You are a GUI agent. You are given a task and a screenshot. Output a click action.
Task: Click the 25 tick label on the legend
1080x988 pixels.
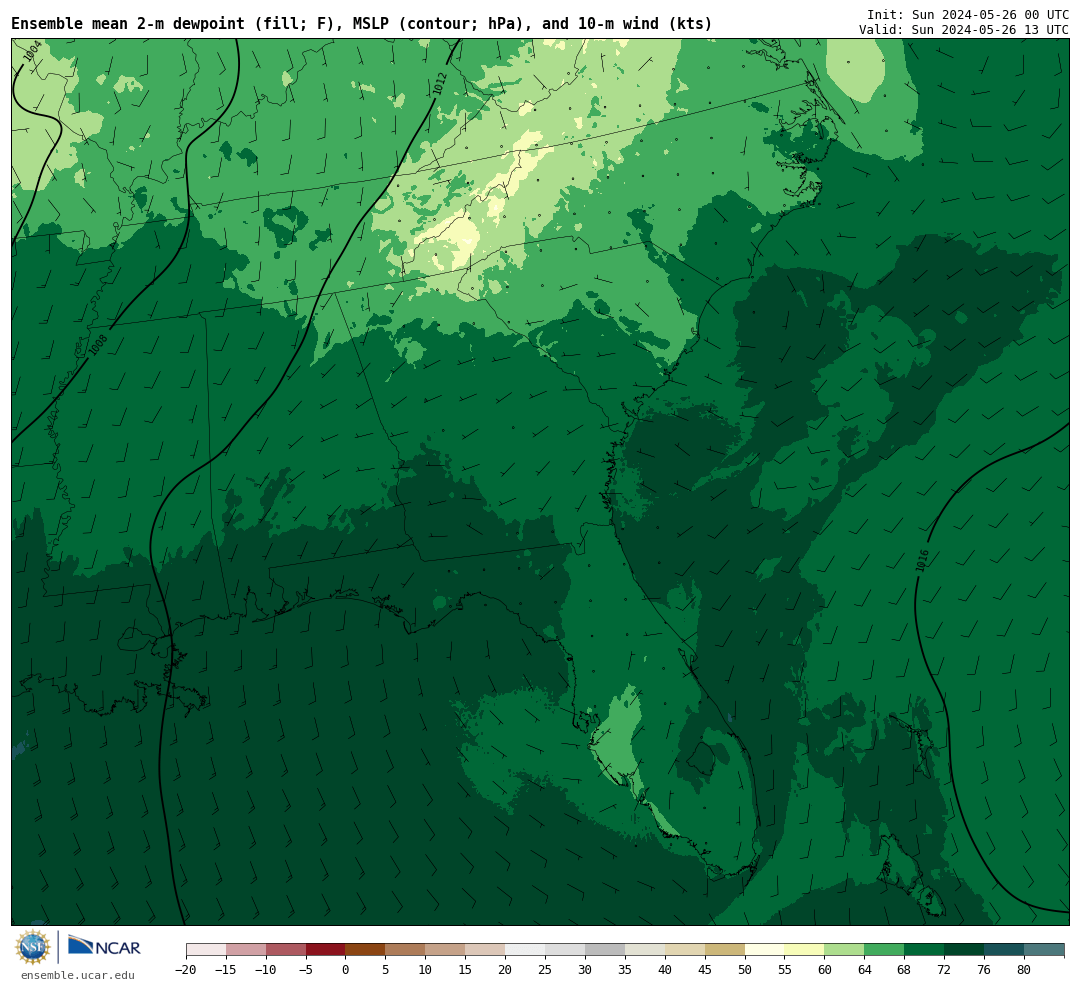click(546, 969)
